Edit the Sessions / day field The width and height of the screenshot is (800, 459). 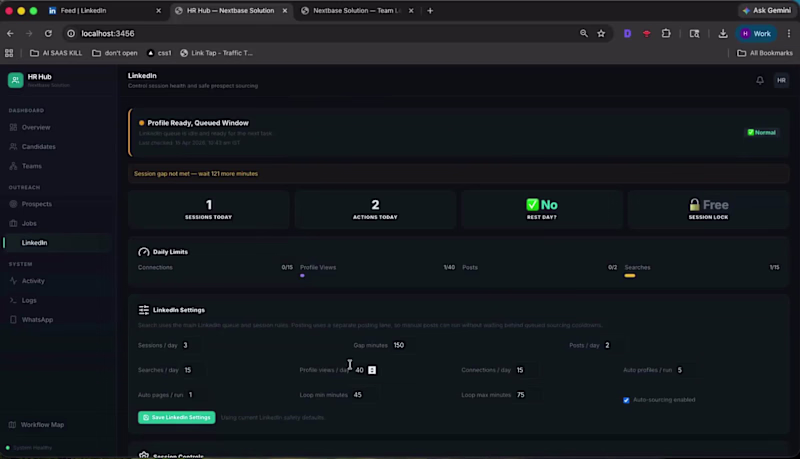(x=189, y=345)
